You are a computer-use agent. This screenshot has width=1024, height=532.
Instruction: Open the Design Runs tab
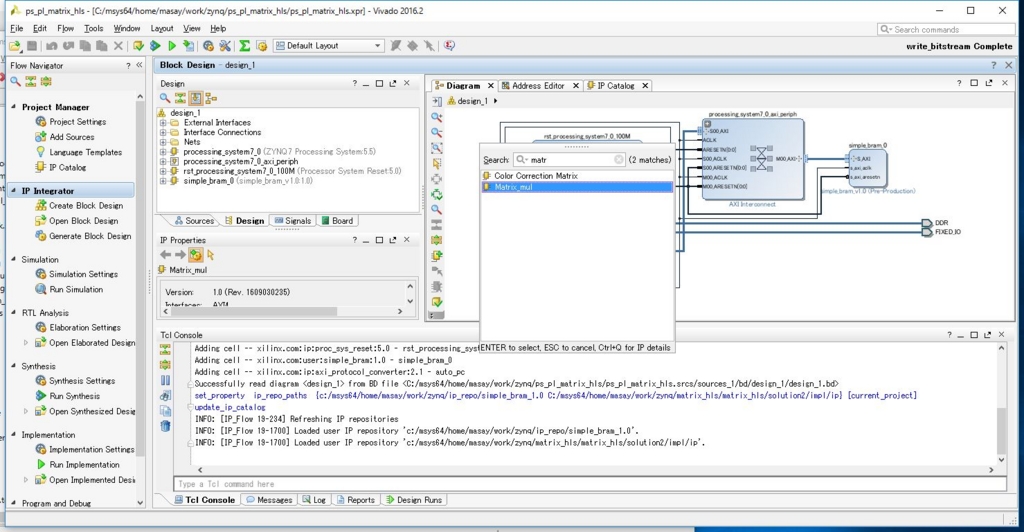(x=414, y=500)
